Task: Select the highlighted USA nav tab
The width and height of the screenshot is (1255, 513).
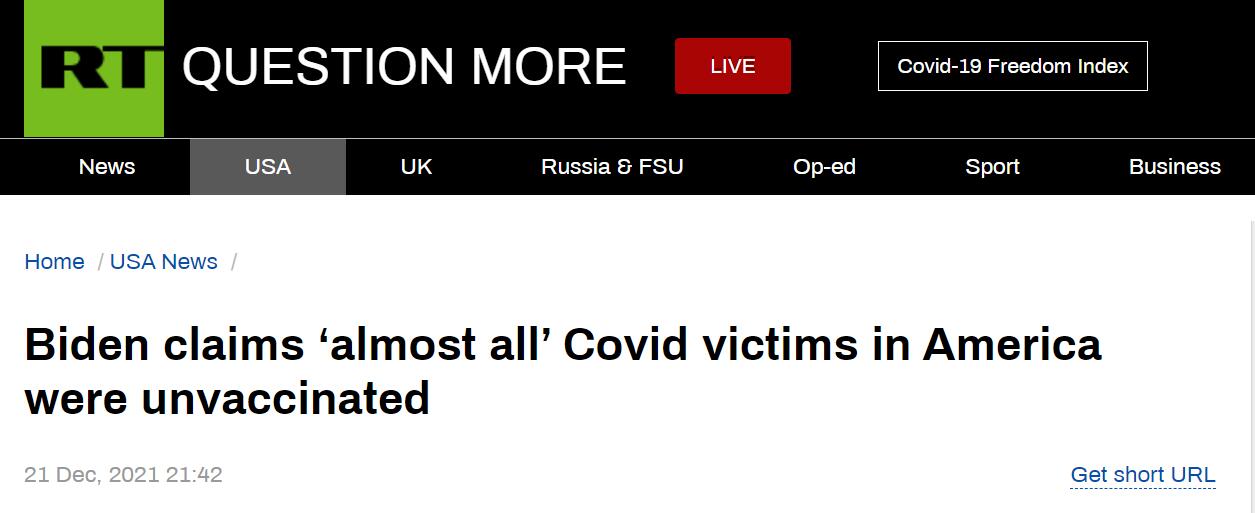Action: click(268, 167)
